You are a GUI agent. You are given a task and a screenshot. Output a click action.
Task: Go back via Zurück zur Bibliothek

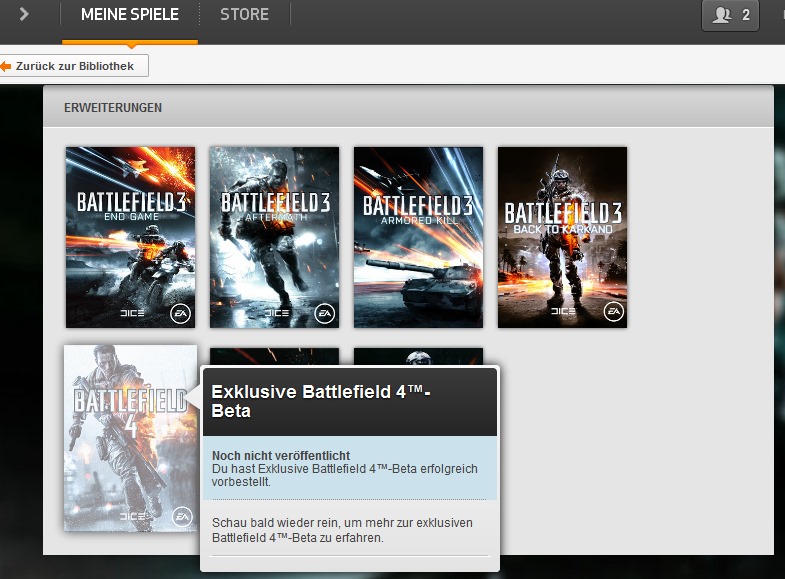[x=74, y=66]
